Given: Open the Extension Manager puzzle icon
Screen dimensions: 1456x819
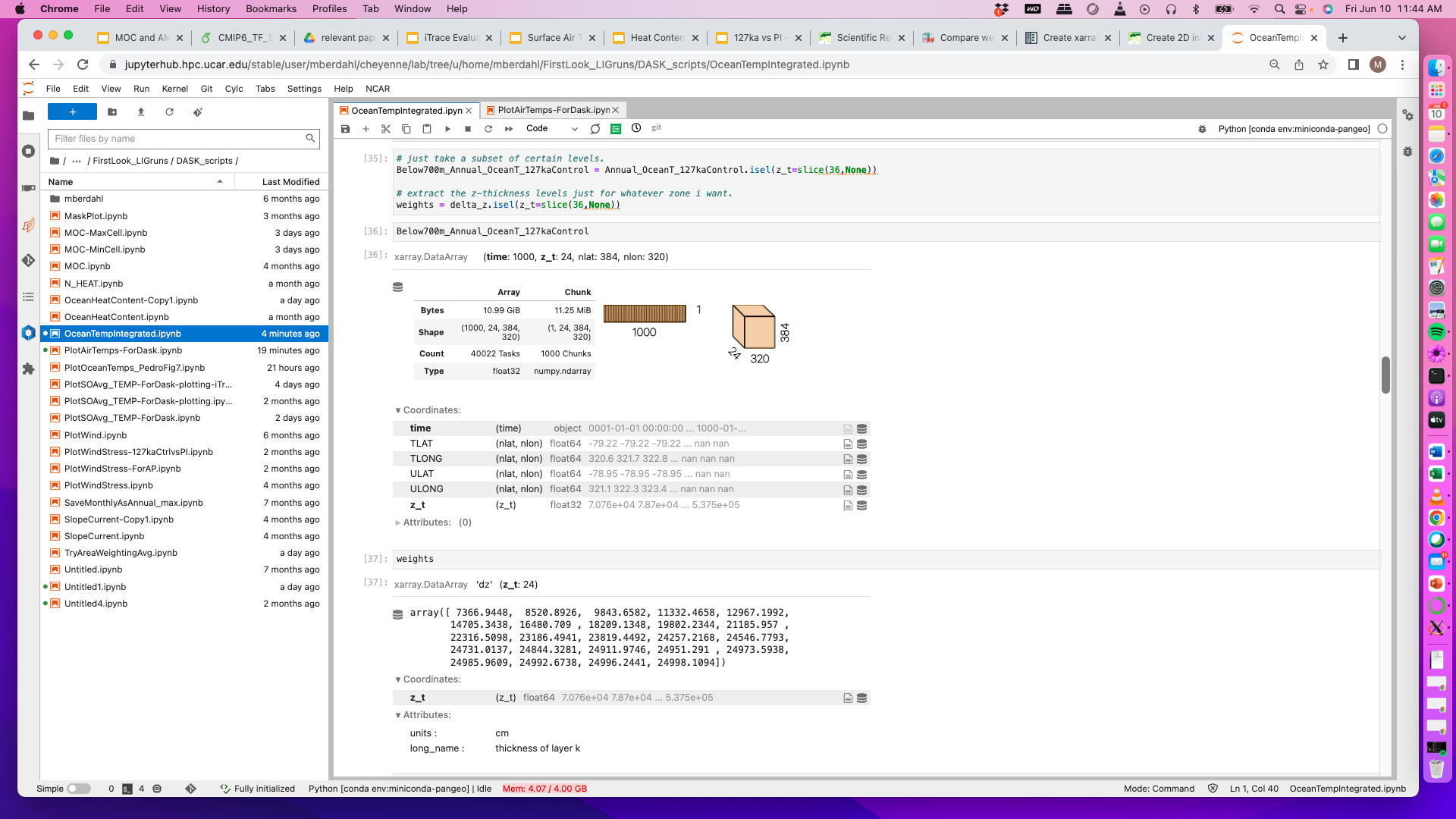Looking at the screenshot, I should coord(28,369).
